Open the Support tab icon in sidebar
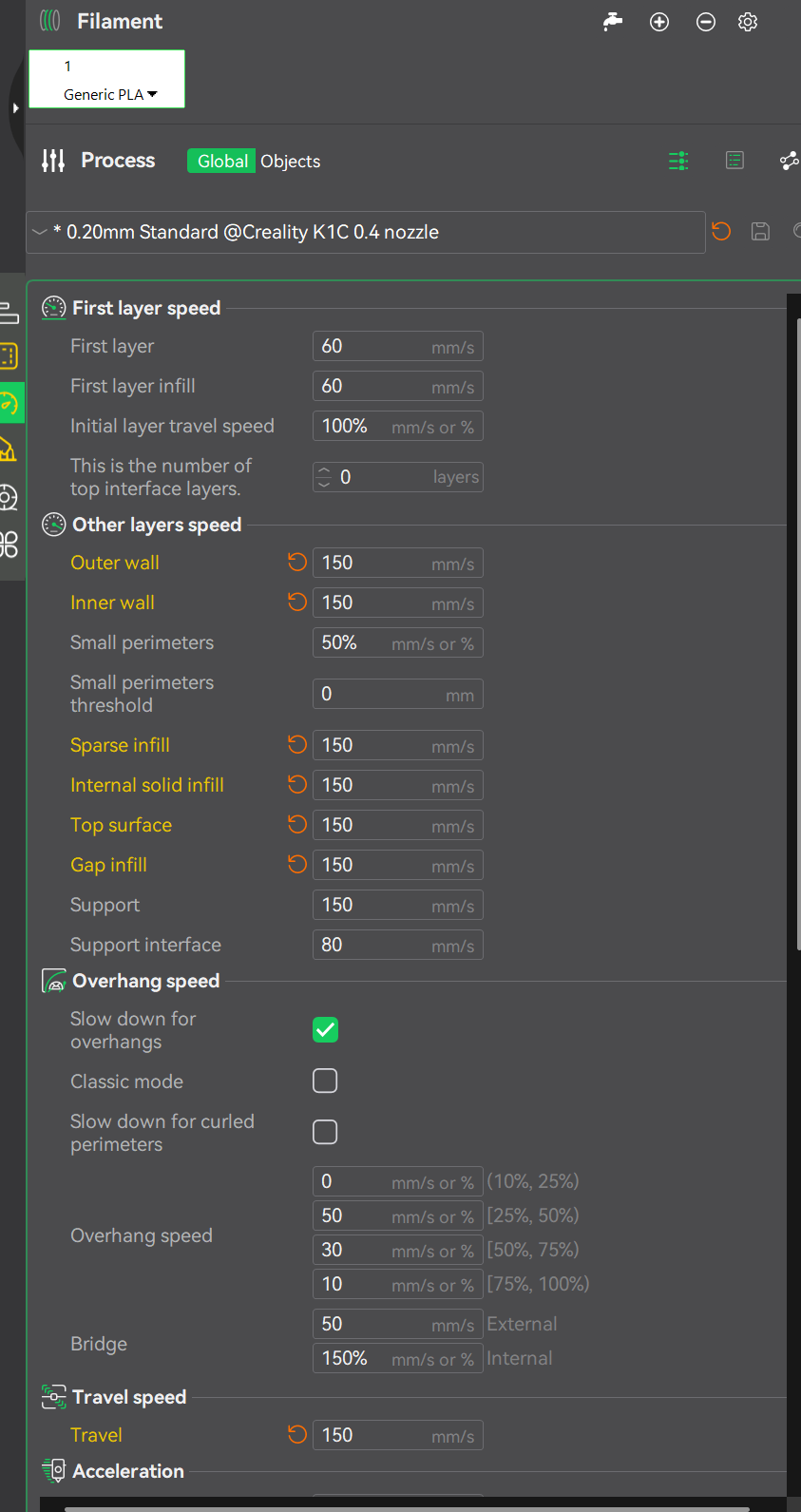Screen dimensions: 801x1512 click(9, 450)
